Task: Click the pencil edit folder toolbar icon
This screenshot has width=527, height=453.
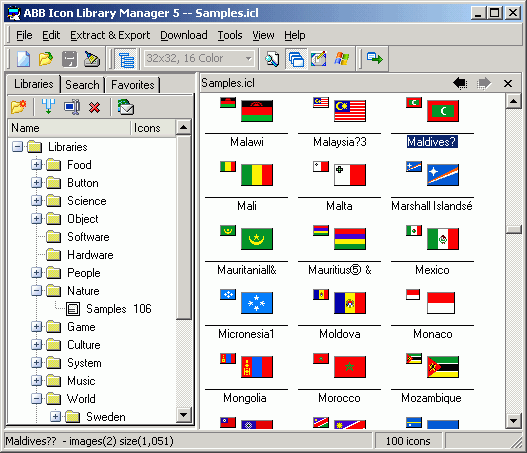Action: click(92, 59)
